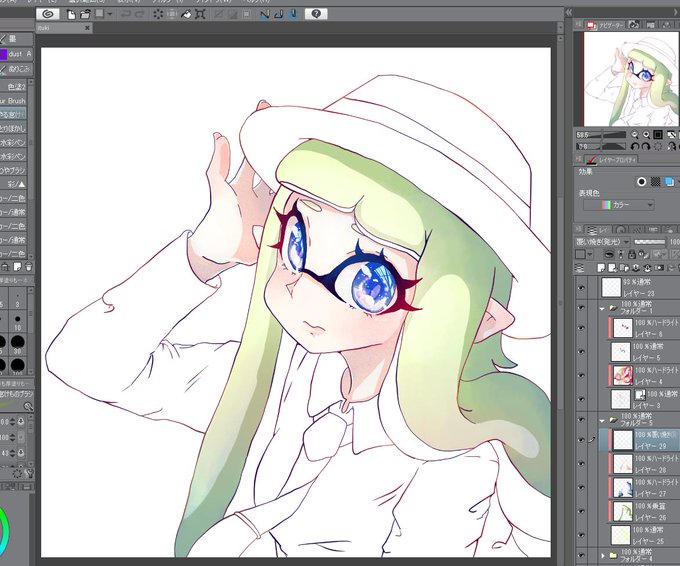Open the layer blending mode dropdown

pyautogui.click(x=602, y=242)
